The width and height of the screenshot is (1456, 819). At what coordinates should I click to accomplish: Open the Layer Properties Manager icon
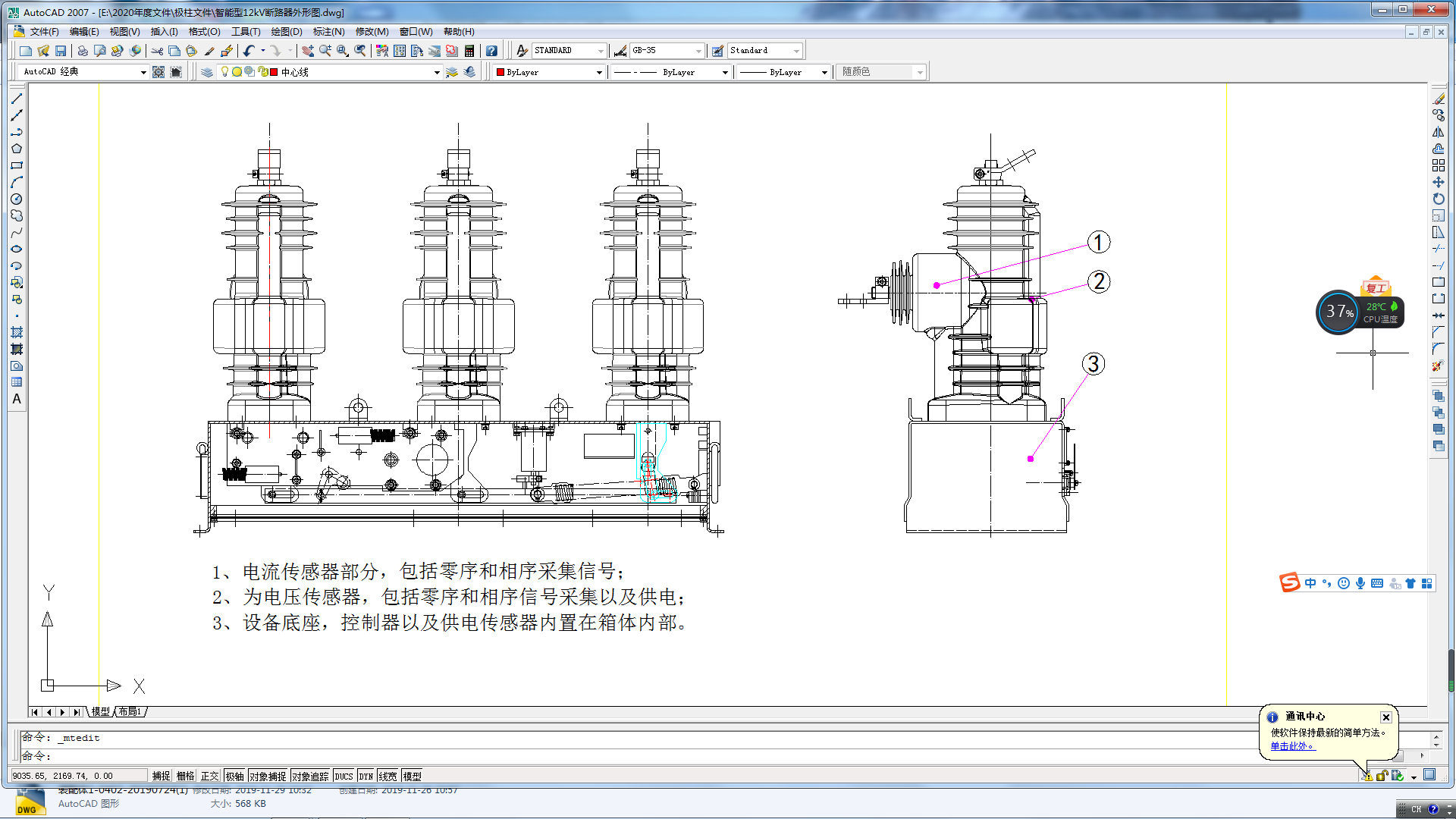207,72
